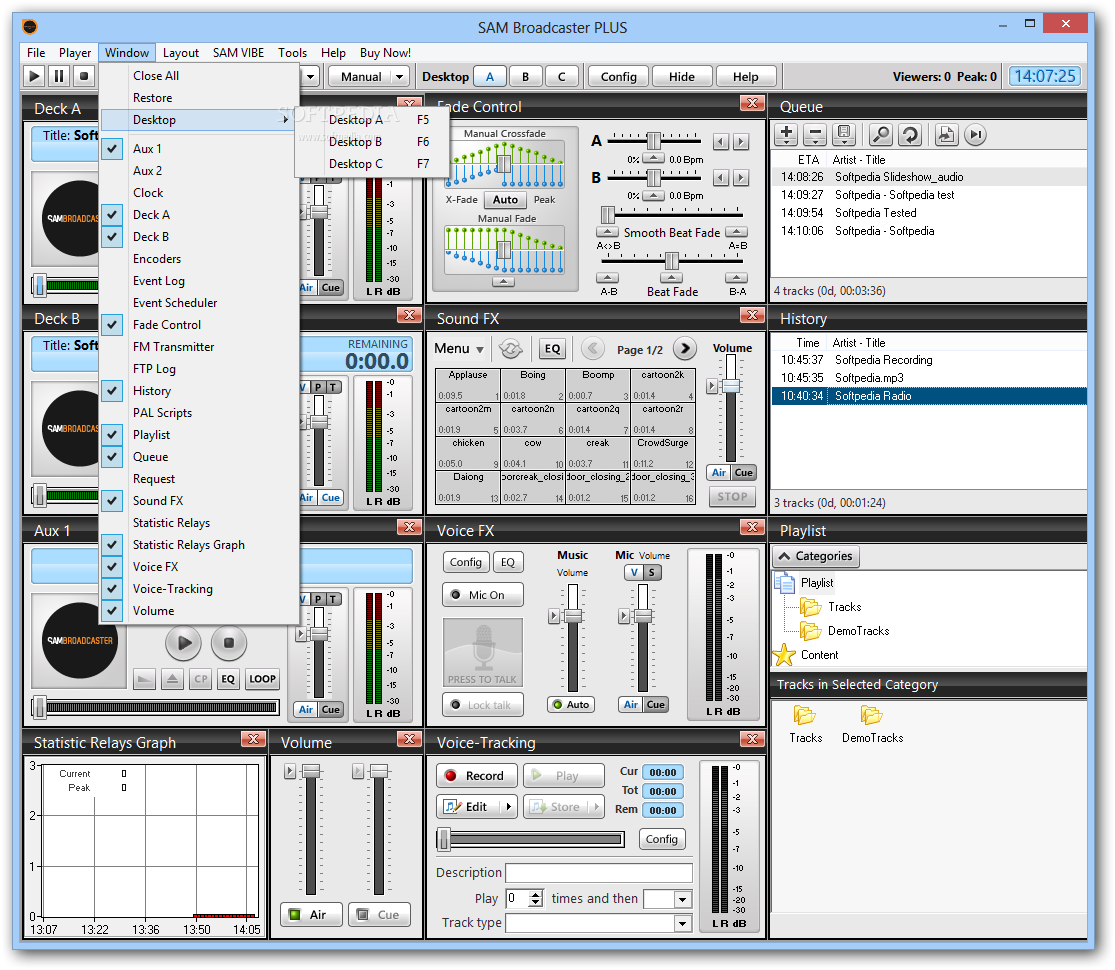Collapse the Categories expander in Playlist
This screenshot has width=1115, height=970.
[816, 556]
